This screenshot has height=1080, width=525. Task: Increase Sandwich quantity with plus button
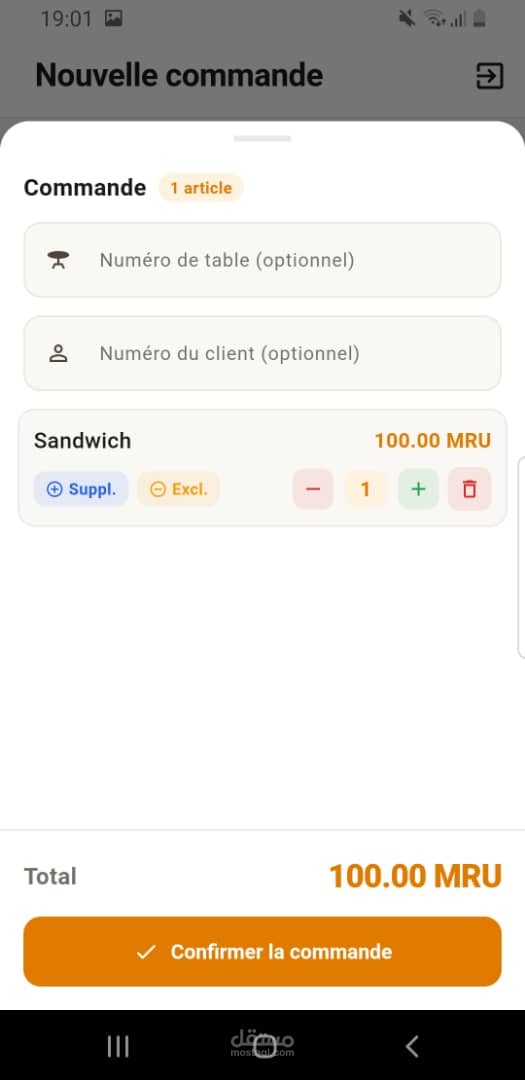click(x=418, y=489)
